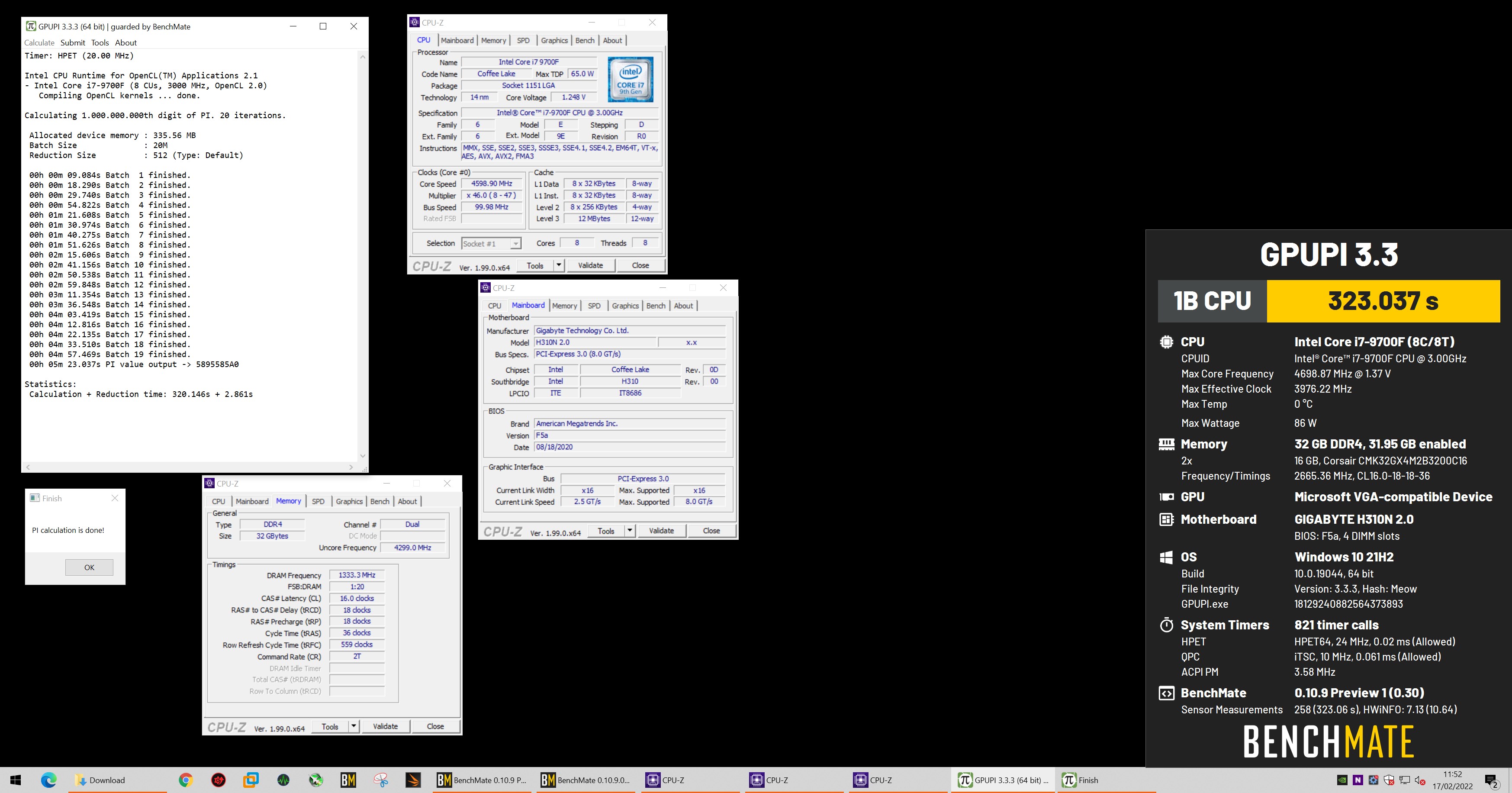Click GPUPI vertical scrollbar down arrow
The height and width of the screenshot is (793, 1512).
pyautogui.click(x=362, y=455)
